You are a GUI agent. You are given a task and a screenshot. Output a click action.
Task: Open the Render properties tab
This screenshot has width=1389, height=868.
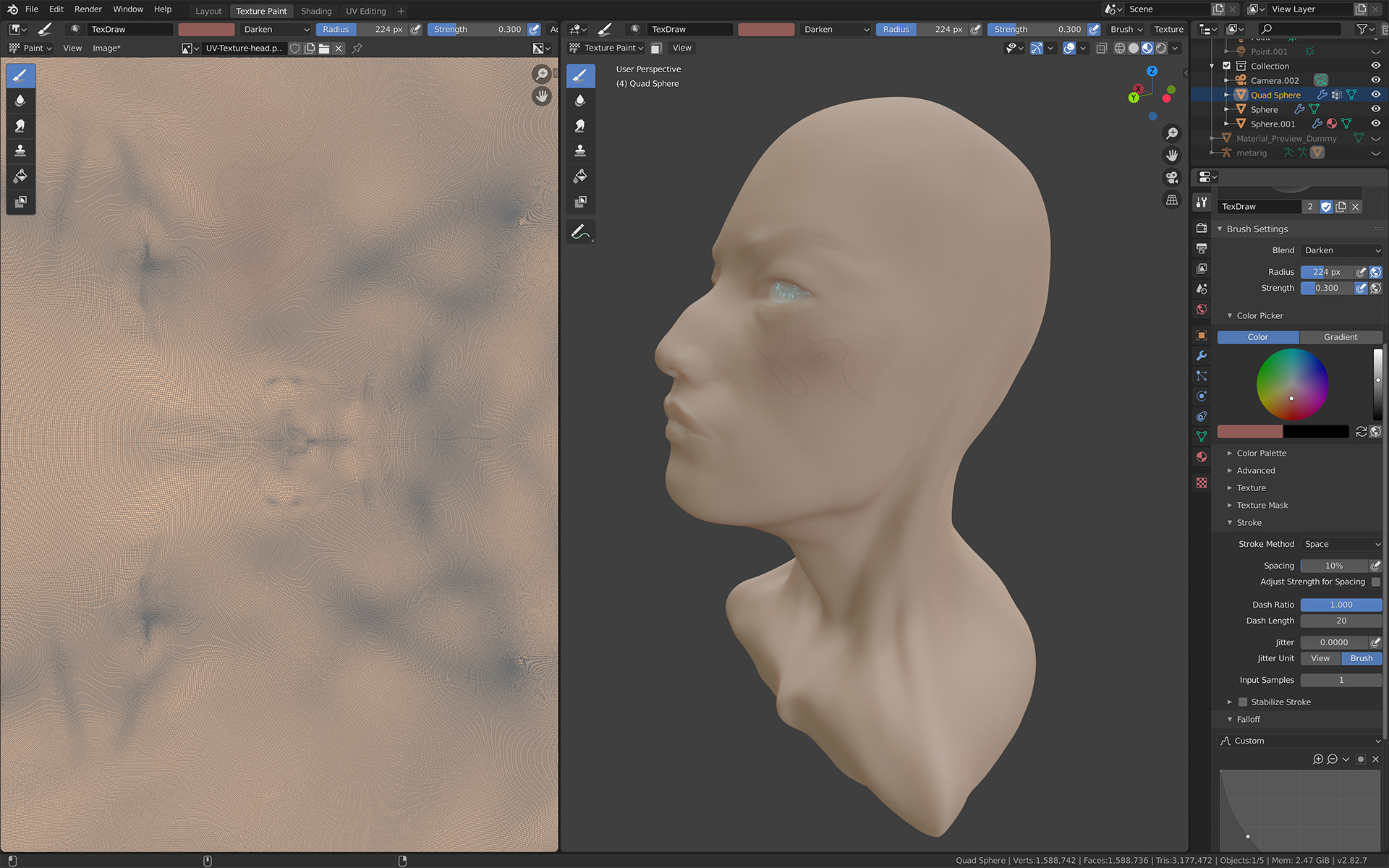(1202, 228)
